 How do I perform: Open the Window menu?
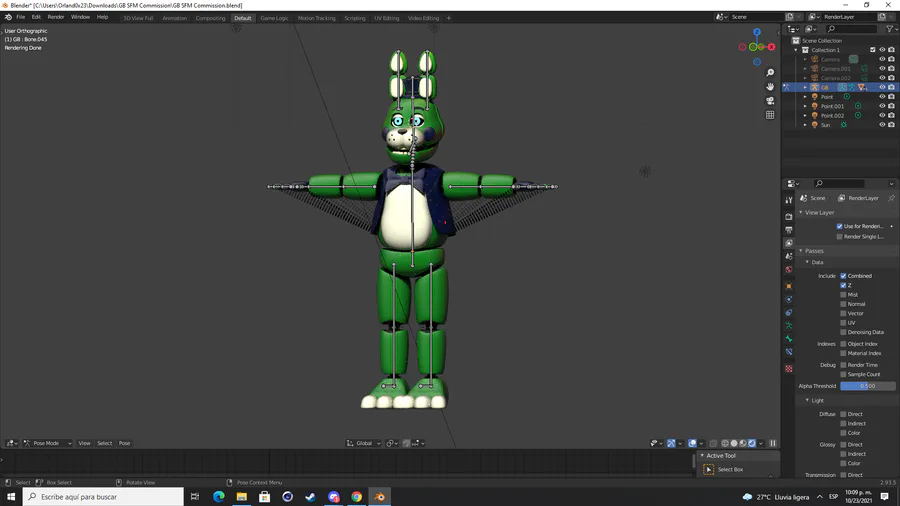coord(80,17)
